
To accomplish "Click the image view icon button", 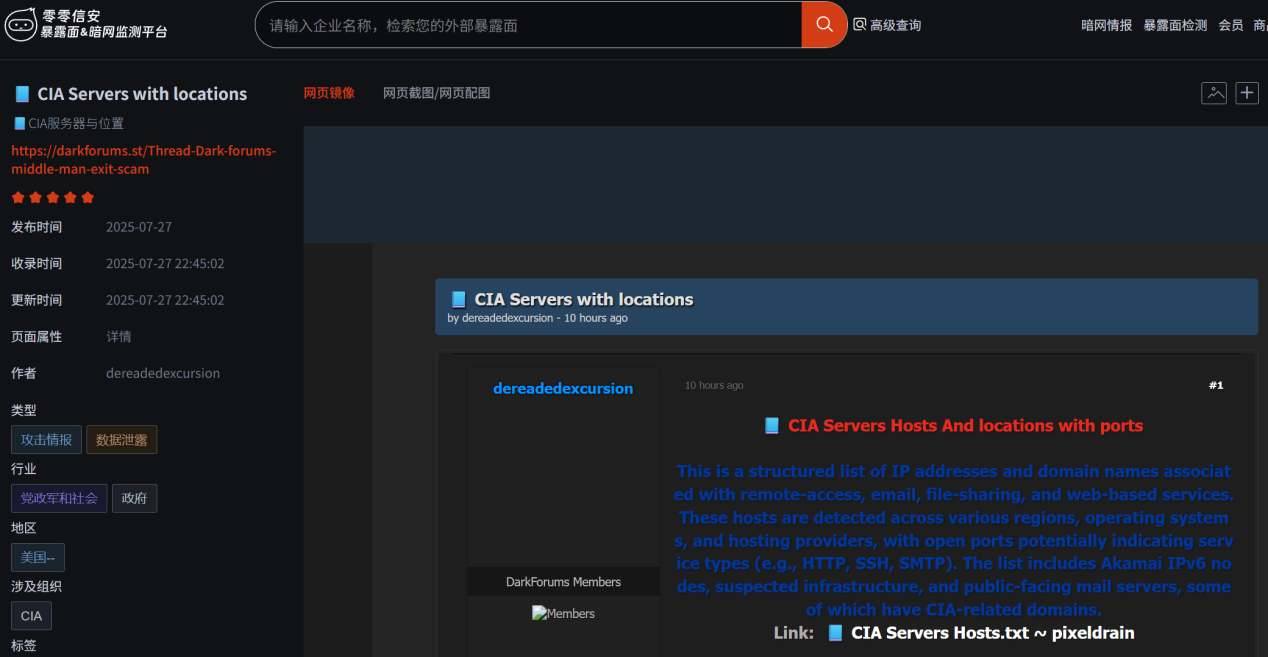I will point(1214,93).
